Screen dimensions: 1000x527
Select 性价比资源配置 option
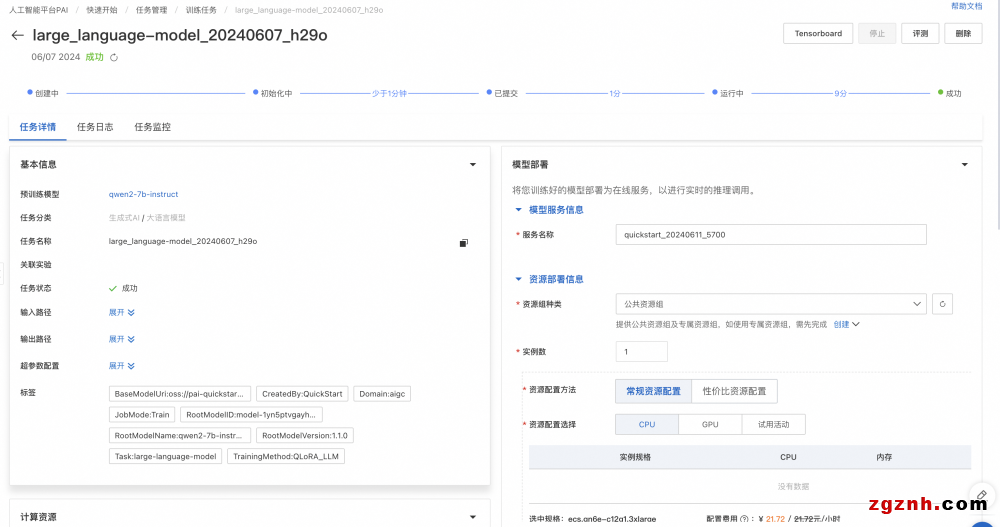click(734, 391)
